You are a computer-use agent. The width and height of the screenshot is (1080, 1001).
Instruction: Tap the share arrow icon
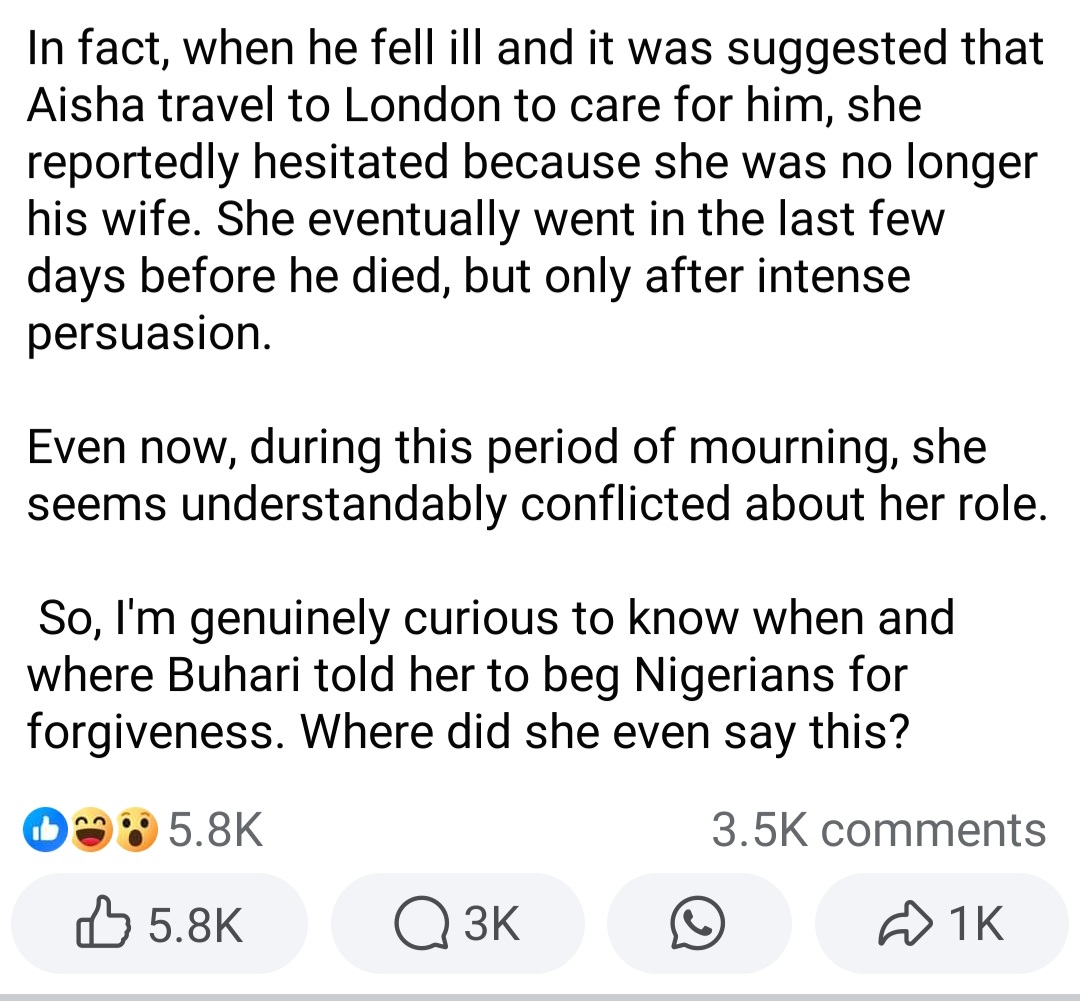pyautogui.click(x=905, y=923)
